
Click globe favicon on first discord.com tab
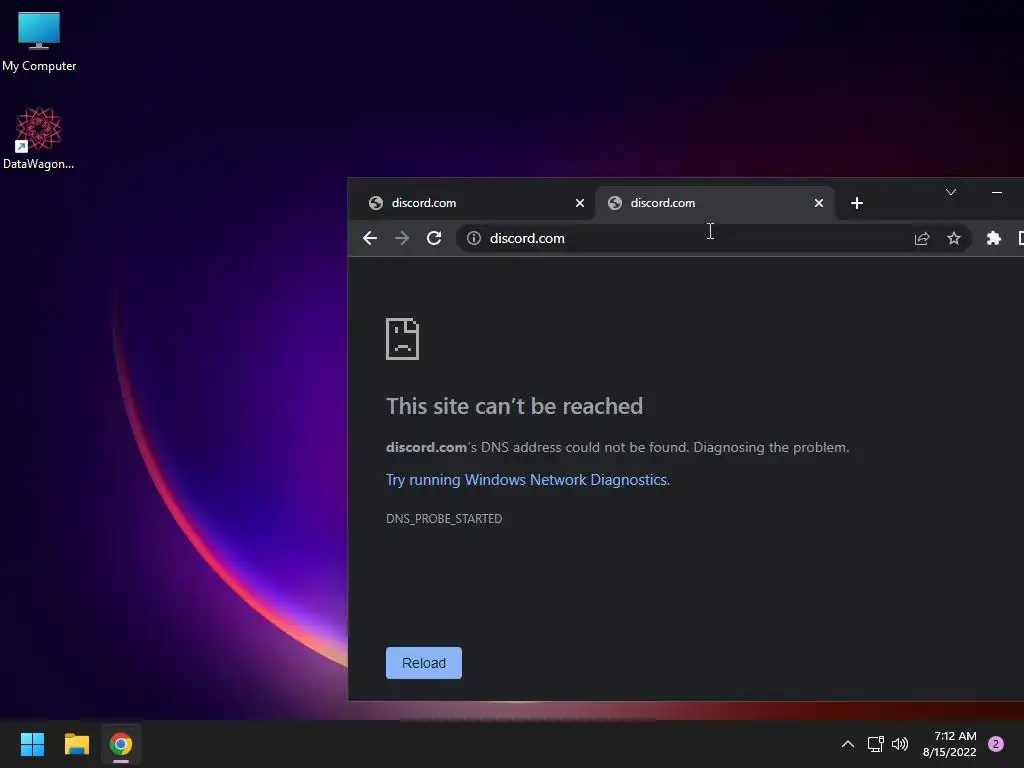[376, 203]
